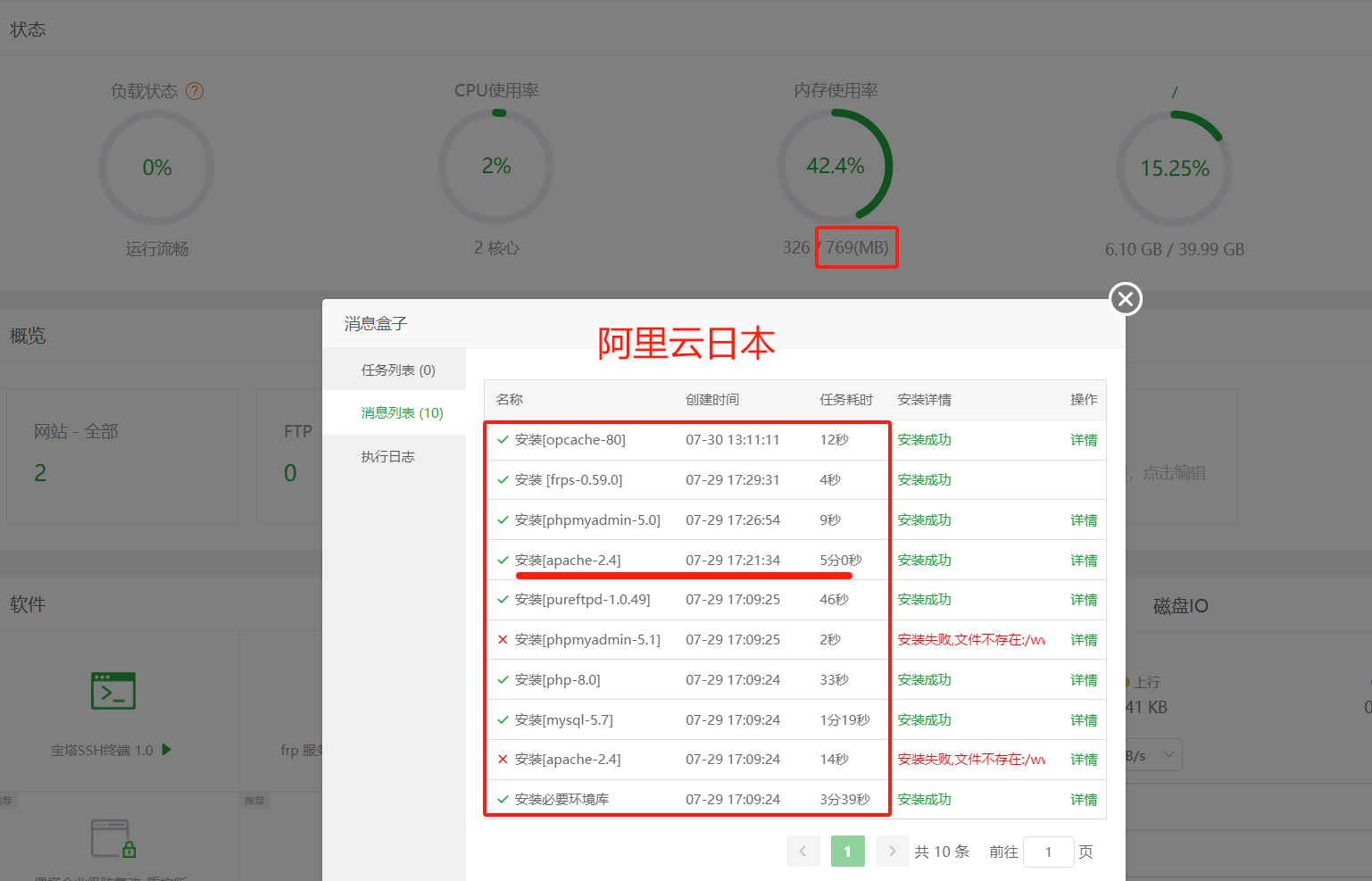Click the FTP count of 0
This screenshot has width=1372, height=881.
click(290, 473)
